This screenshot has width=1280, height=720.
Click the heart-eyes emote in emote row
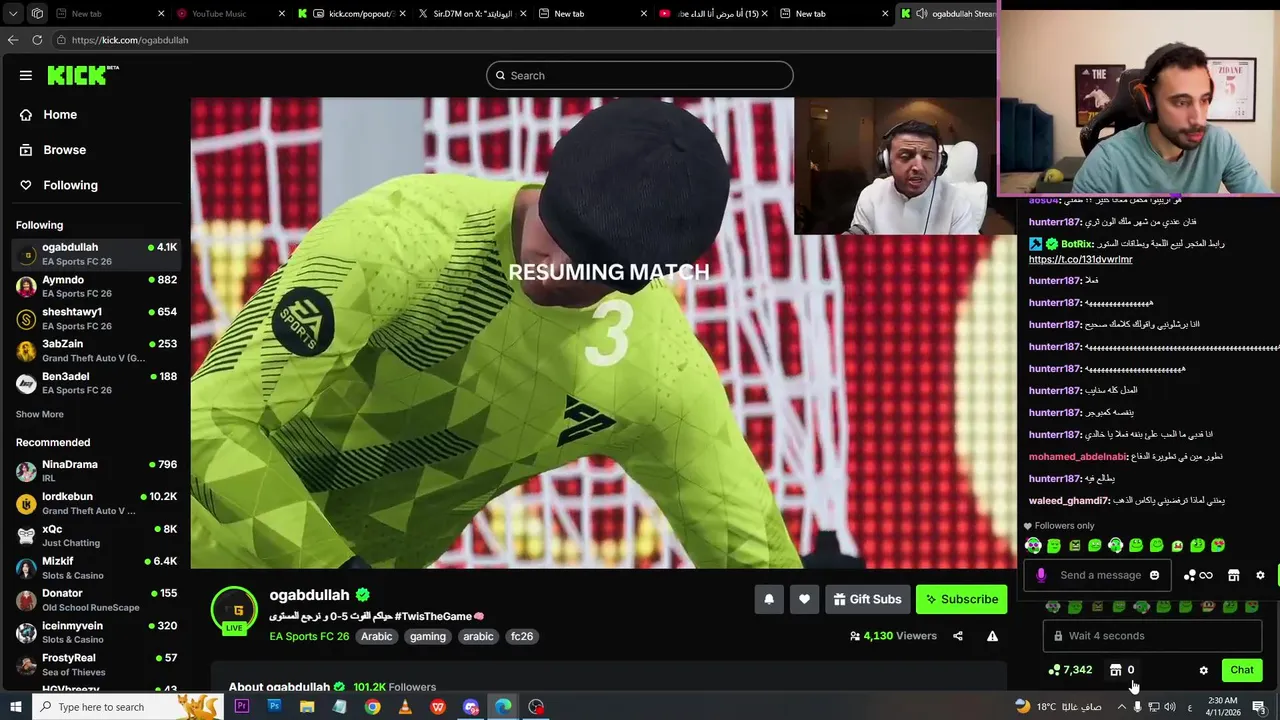pos(1218,545)
